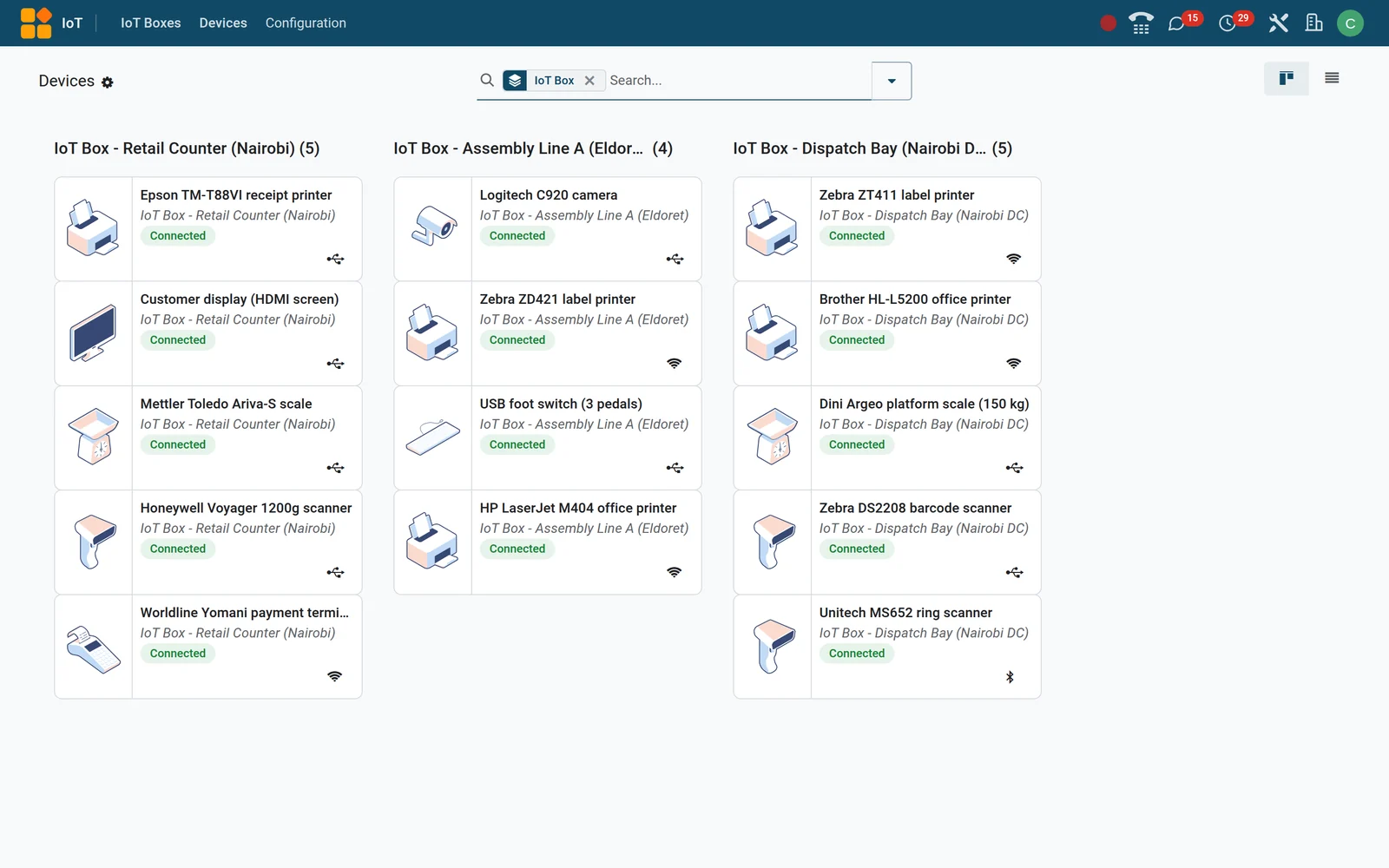Open the company switcher building icon
This screenshot has height=868, width=1389.
pyautogui.click(x=1313, y=23)
